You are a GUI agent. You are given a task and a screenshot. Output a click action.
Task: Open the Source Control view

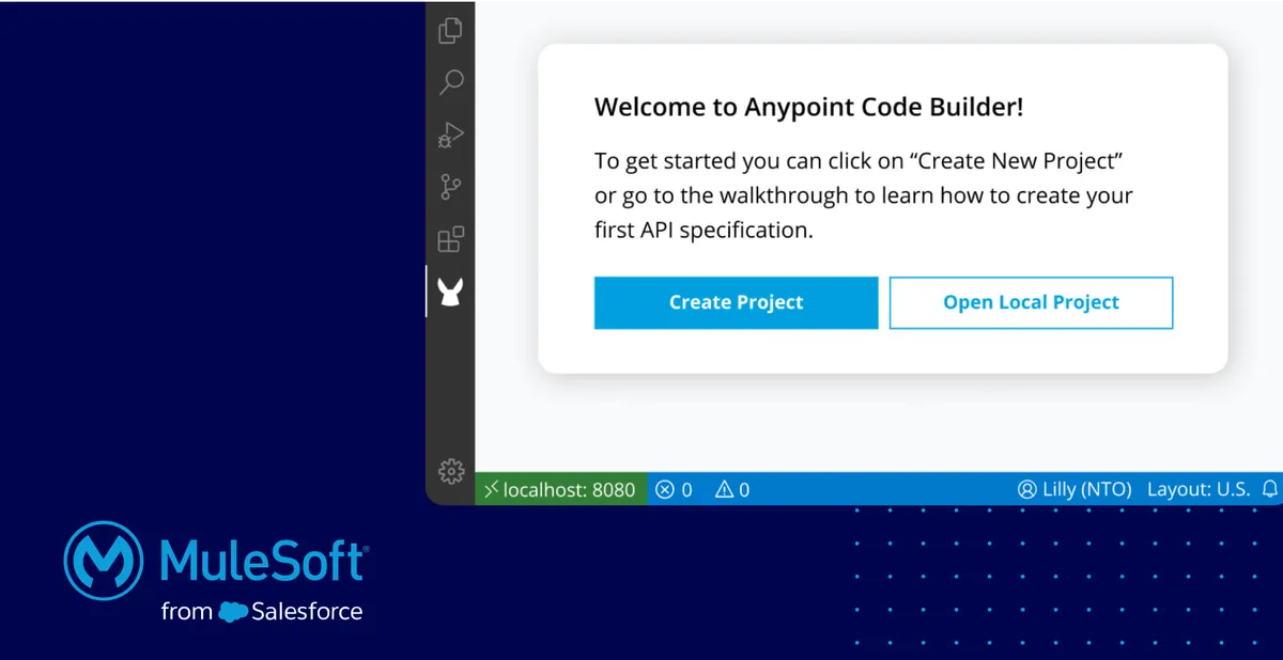tap(451, 187)
